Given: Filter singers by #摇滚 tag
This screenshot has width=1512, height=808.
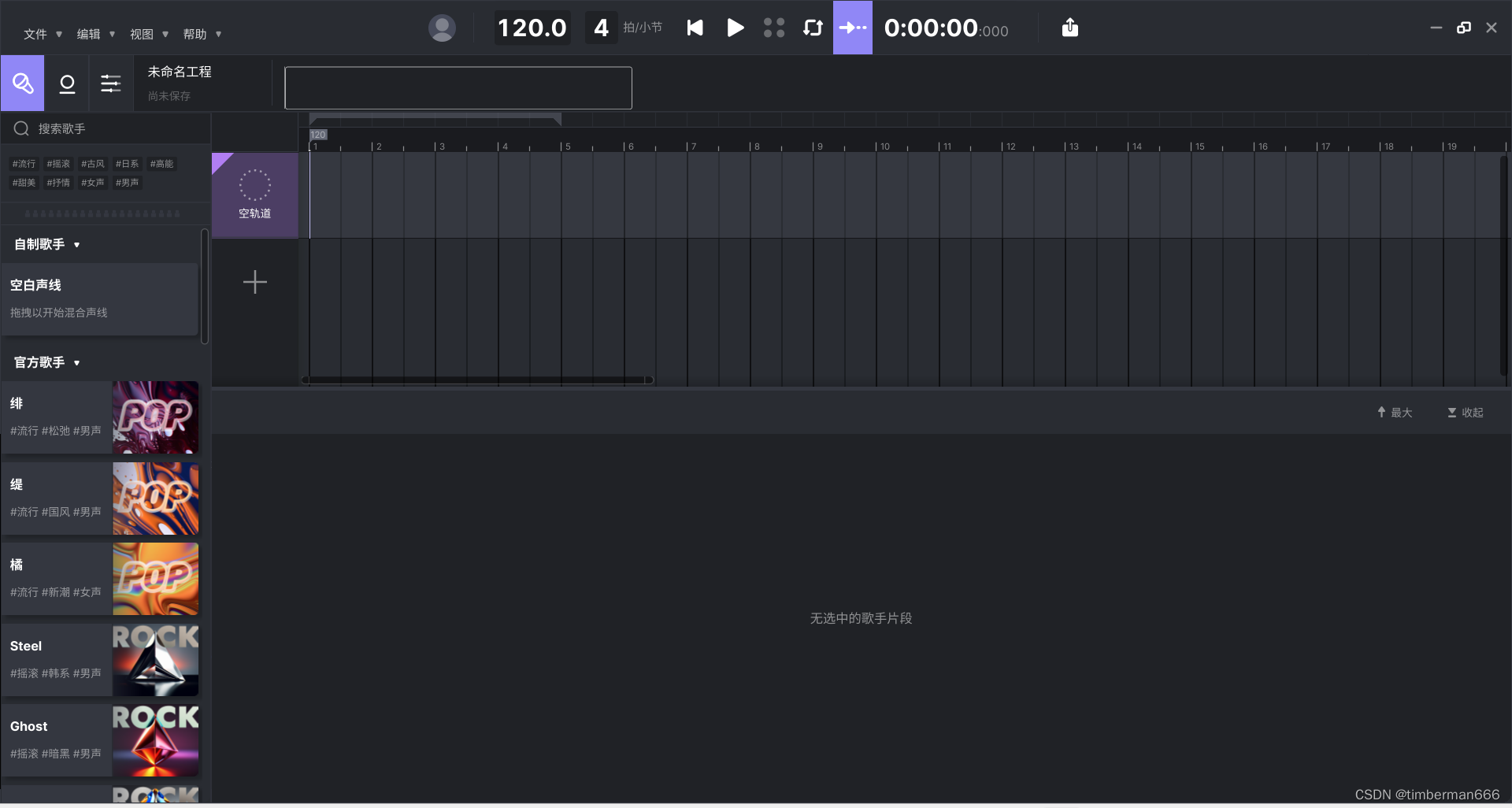Looking at the screenshot, I should (58, 164).
